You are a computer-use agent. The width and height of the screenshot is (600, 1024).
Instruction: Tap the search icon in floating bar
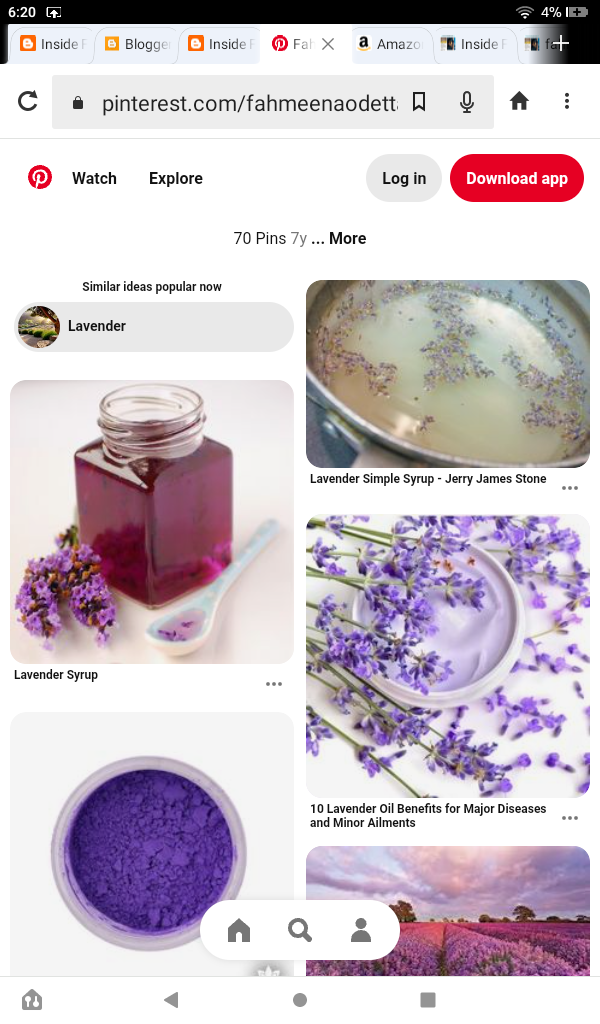300,930
